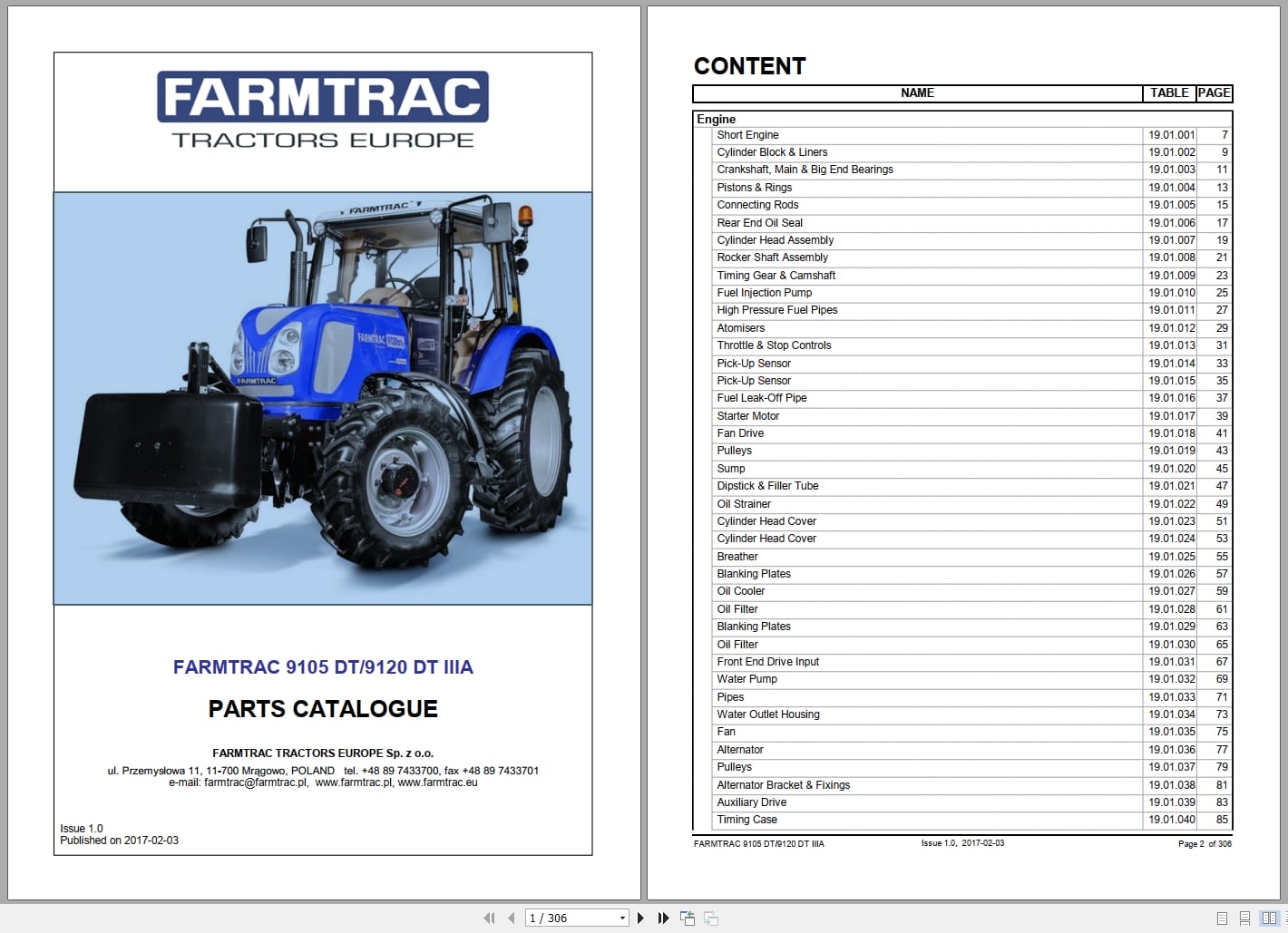Viewport: 1288px width, 933px height.
Task: Rotate the page clockwise
Action: [x=713, y=918]
